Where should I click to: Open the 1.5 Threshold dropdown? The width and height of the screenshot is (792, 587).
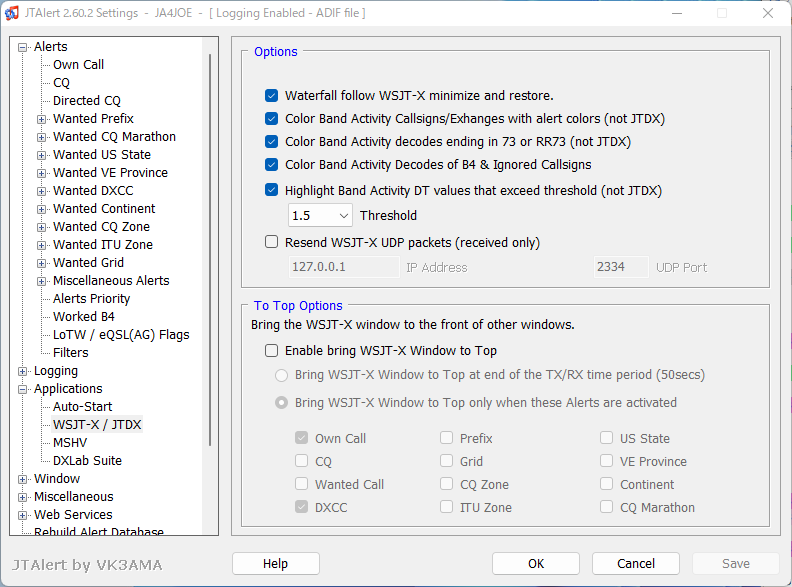[x=320, y=216]
